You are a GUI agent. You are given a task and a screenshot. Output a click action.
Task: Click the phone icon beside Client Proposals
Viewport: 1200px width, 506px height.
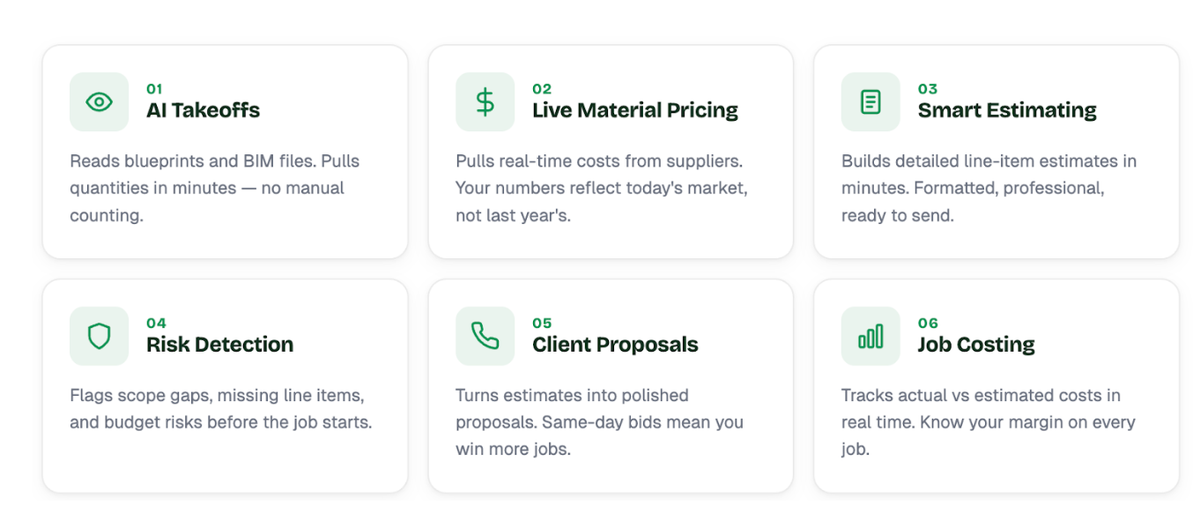tap(485, 336)
